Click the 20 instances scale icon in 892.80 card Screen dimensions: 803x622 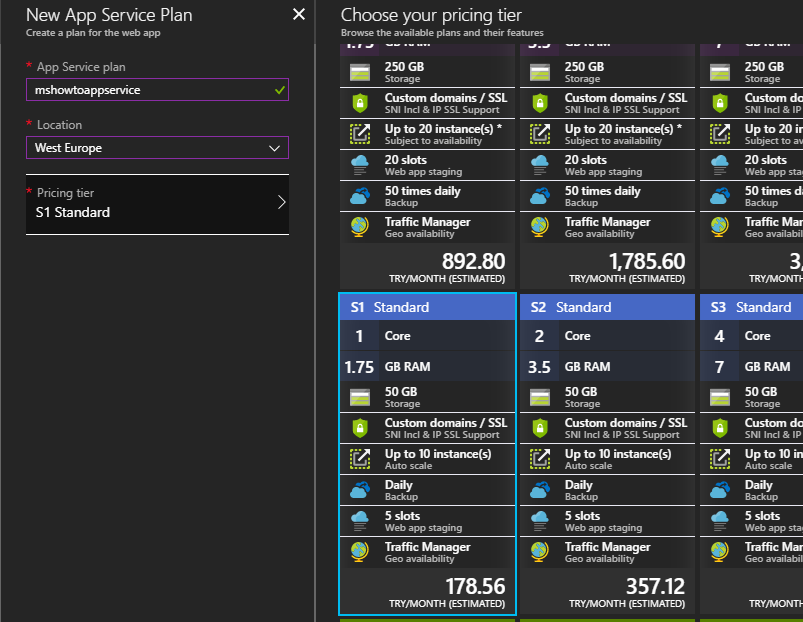click(360, 134)
